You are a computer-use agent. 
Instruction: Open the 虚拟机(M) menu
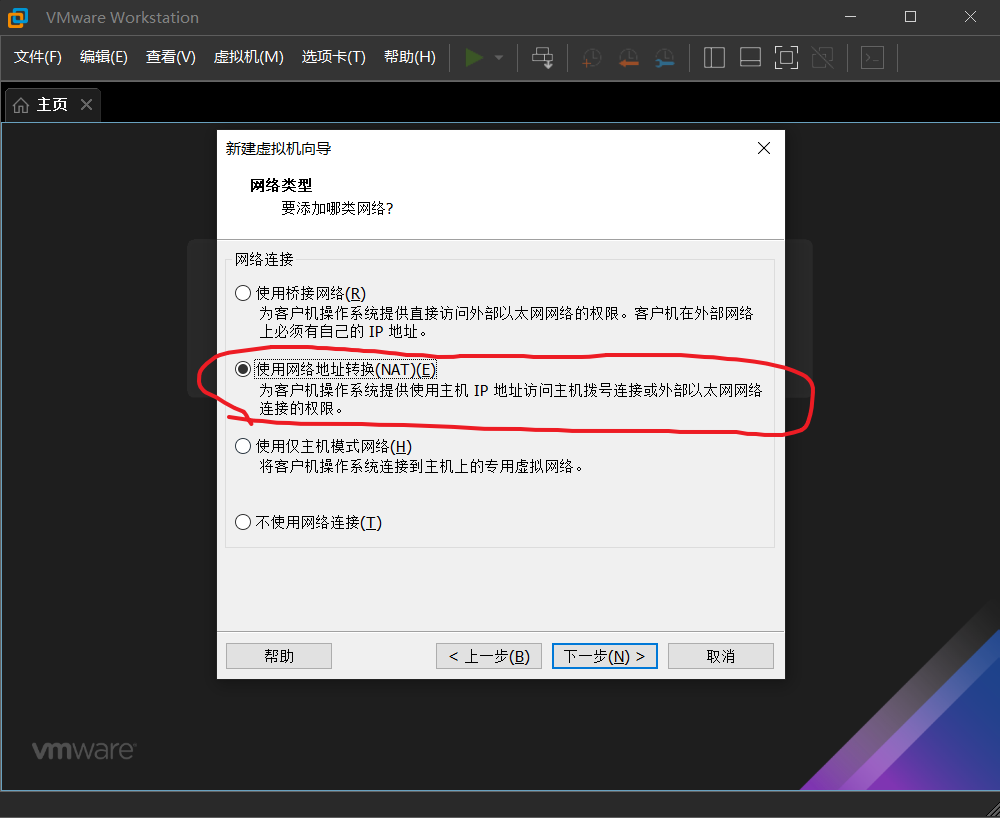point(248,57)
